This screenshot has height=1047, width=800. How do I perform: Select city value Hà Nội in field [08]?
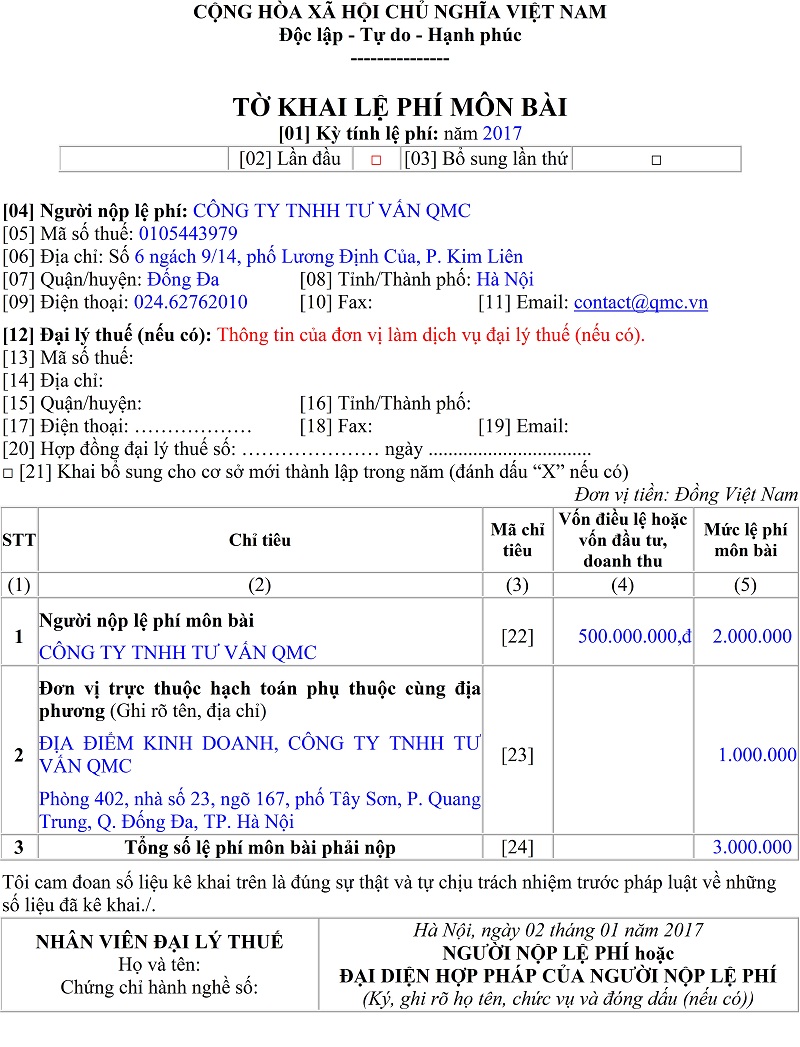click(x=505, y=280)
